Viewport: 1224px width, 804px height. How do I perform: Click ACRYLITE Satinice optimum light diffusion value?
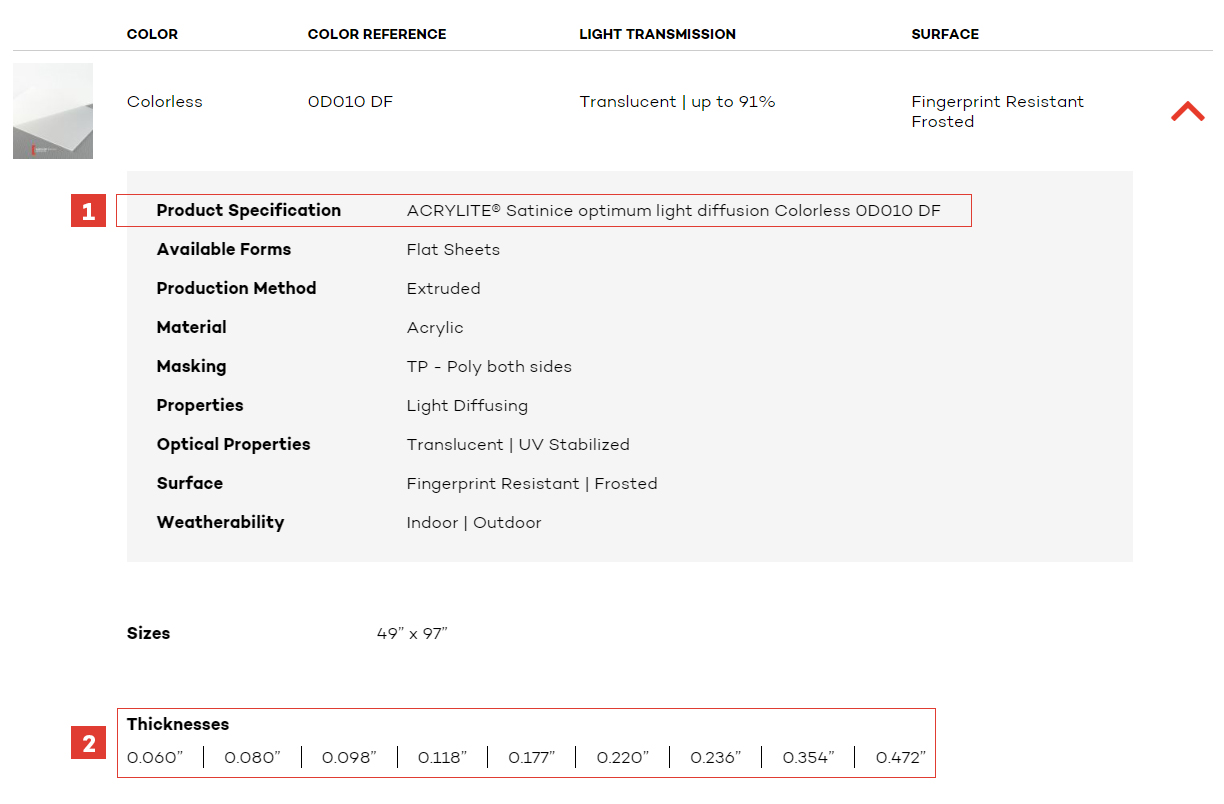click(673, 210)
